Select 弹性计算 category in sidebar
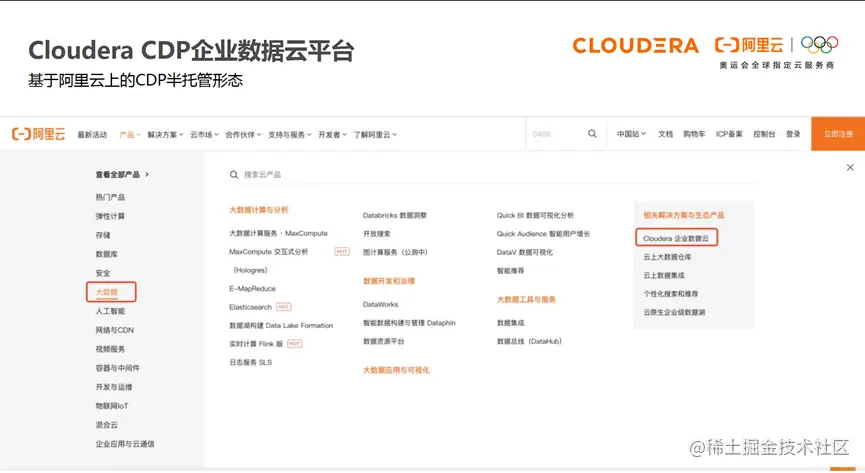This screenshot has width=865, height=473. tap(110, 216)
